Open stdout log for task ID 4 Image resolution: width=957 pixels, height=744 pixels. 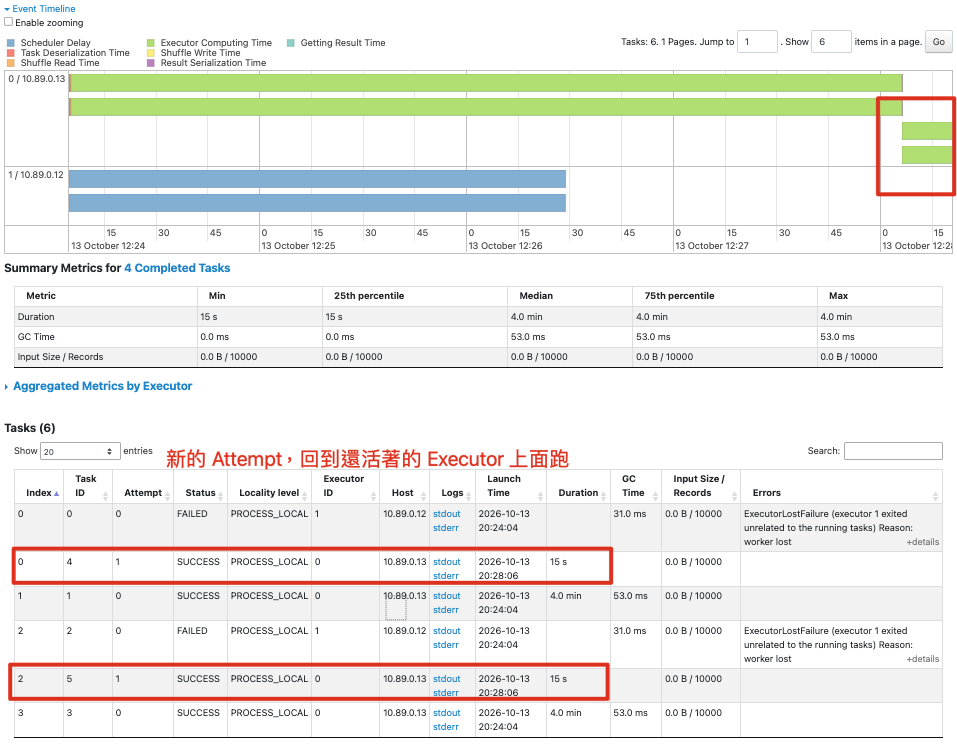(447, 562)
